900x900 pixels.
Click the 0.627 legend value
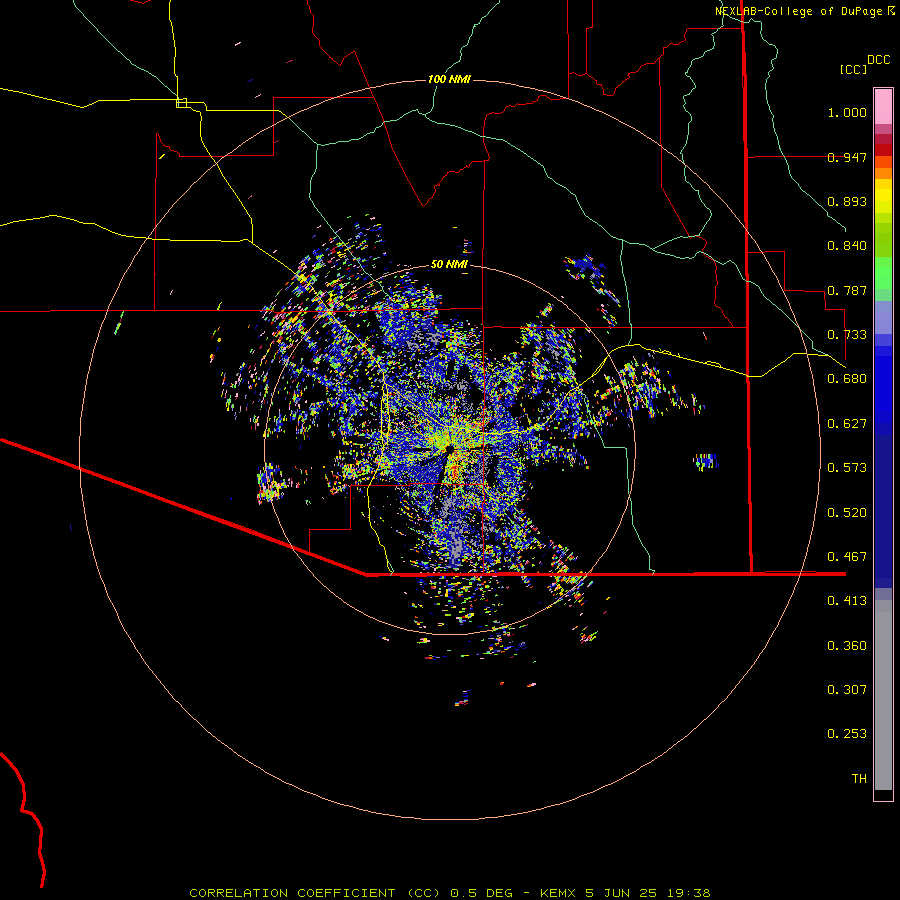coord(847,424)
